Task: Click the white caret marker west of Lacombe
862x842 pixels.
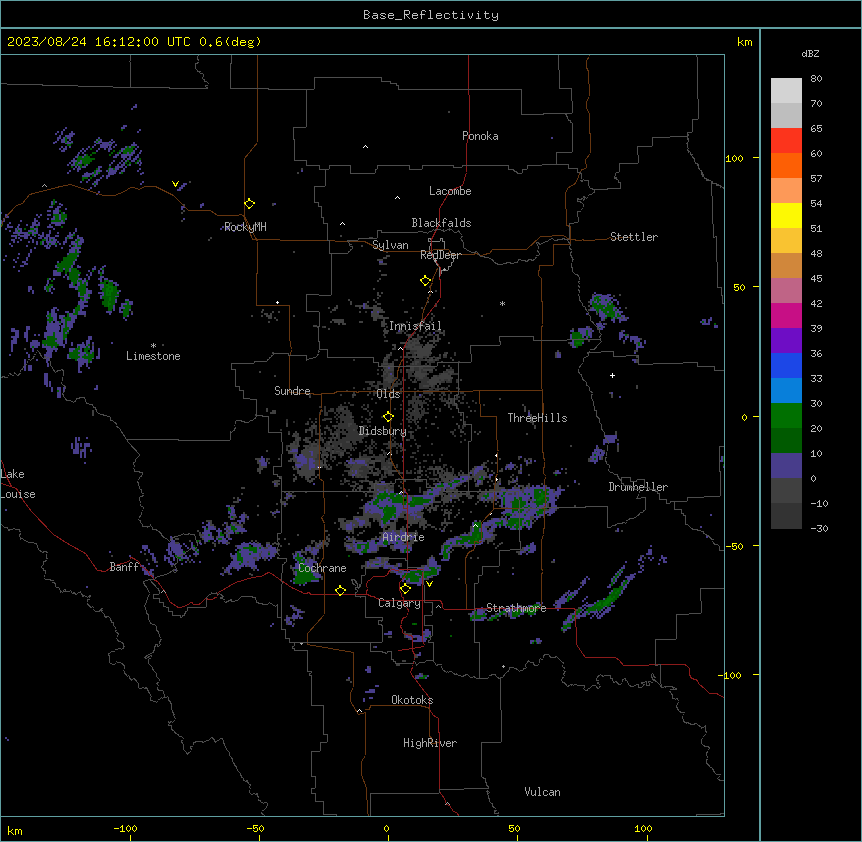Action: (x=397, y=198)
